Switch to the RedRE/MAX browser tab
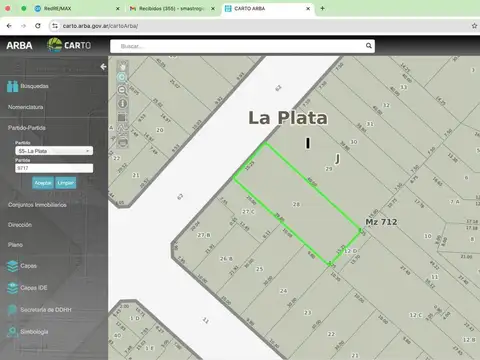This screenshot has width=480, height=360. tap(77, 9)
